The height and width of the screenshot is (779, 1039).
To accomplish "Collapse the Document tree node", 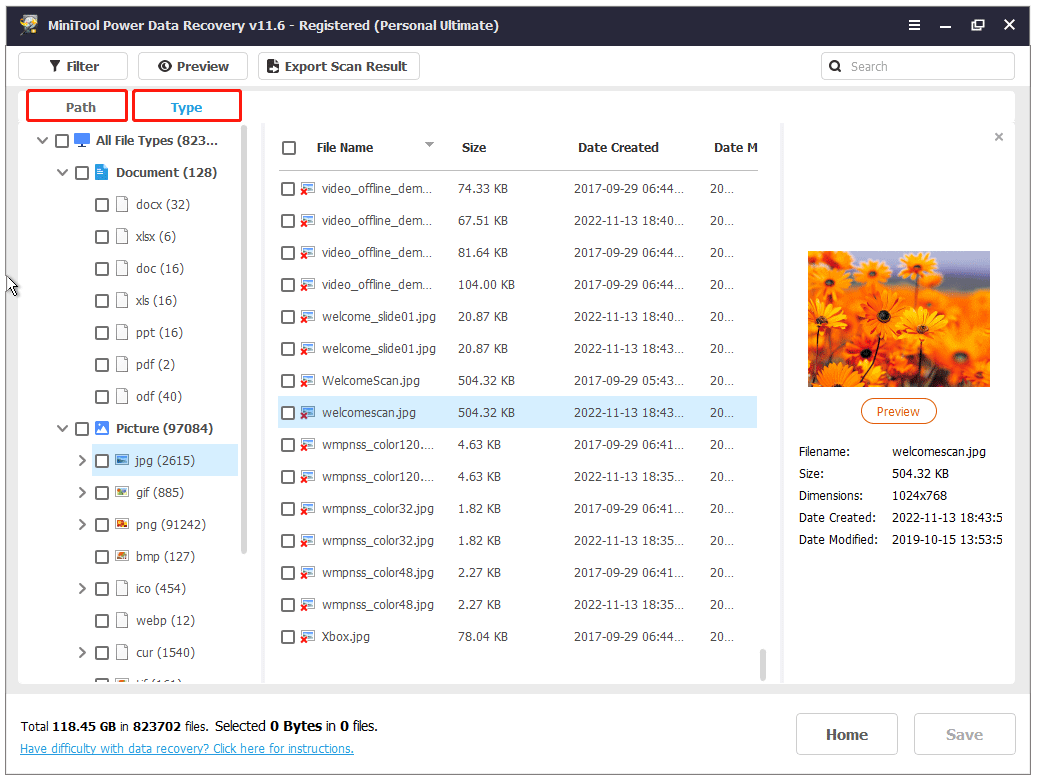I will tap(62, 172).
